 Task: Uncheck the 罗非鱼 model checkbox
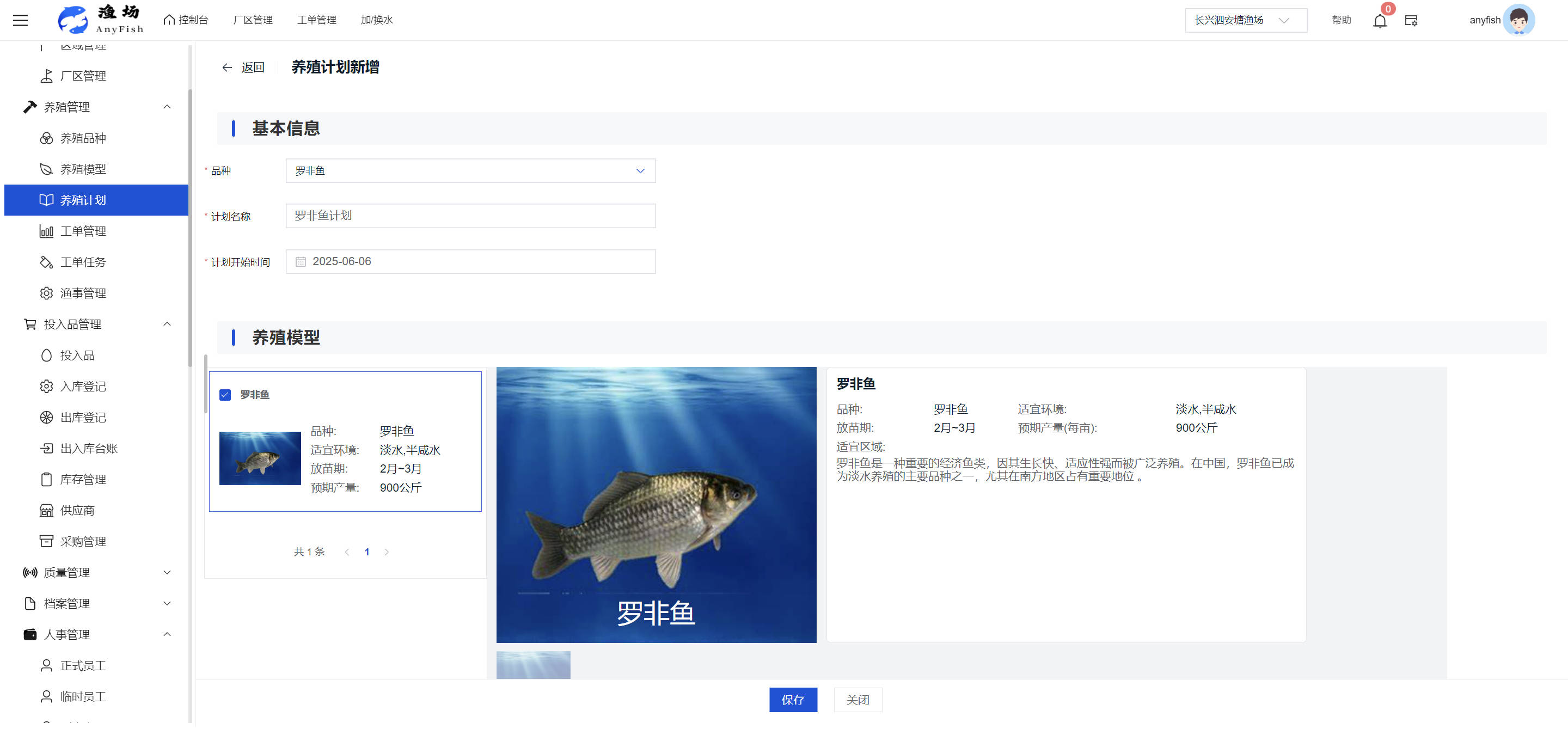[225, 395]
